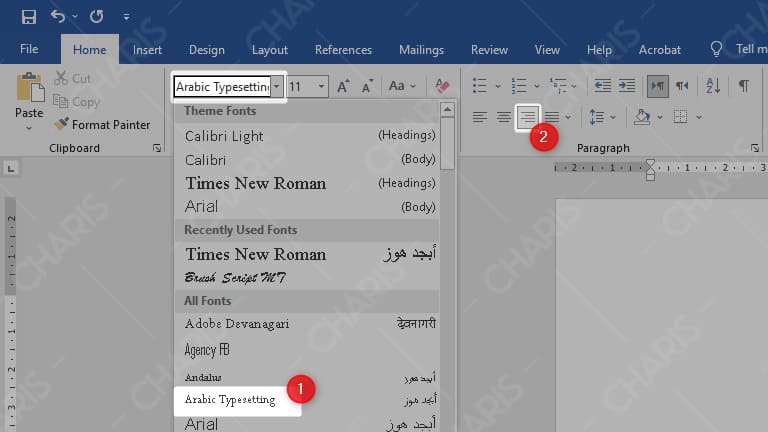
Task: Open the Design tab
Action: click(x=207, y=50)
